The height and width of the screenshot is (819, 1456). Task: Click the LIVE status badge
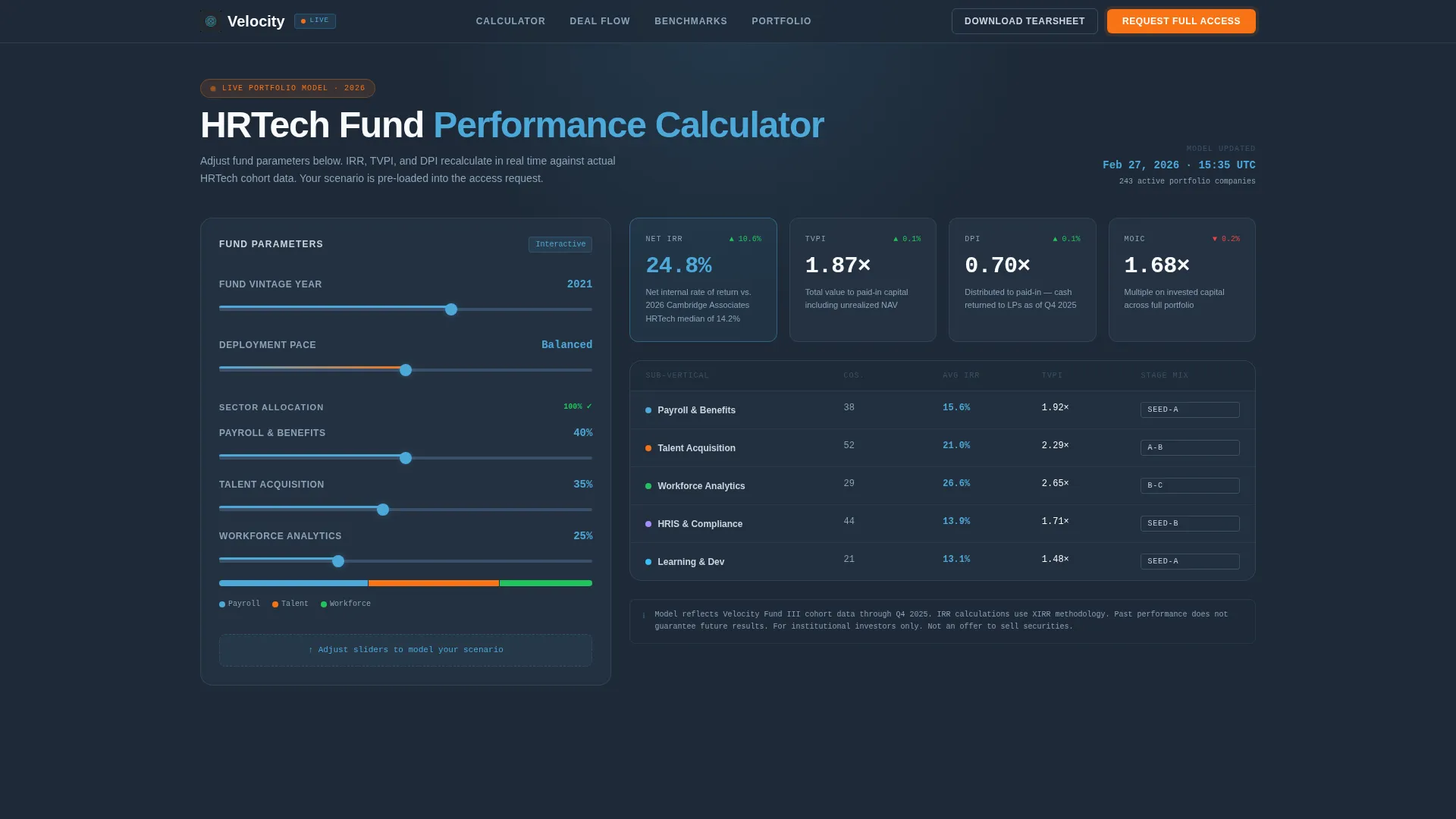[315, 21]
